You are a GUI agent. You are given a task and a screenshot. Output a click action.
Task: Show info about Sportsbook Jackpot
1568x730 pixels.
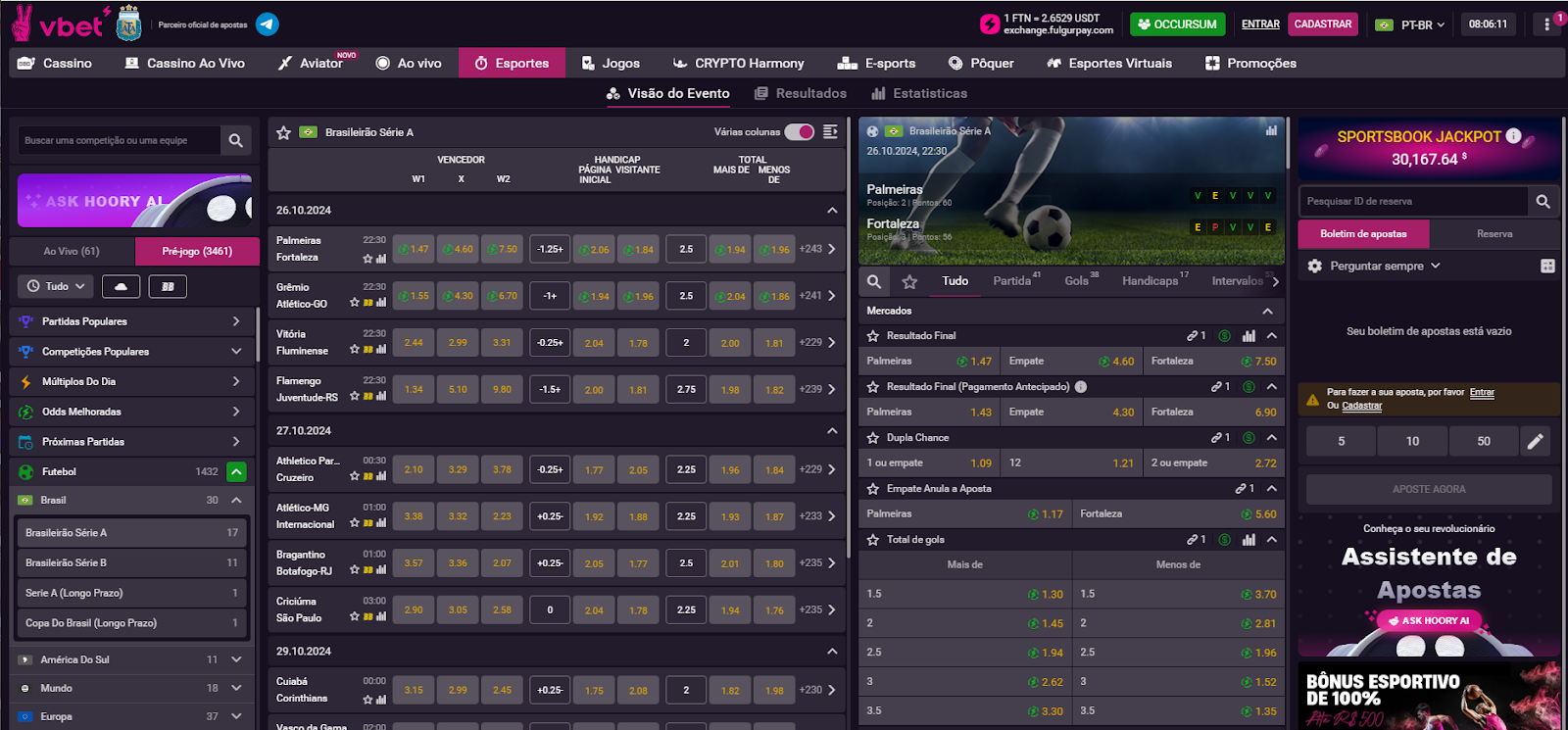pyautogui.click(x=1513, y=136)
